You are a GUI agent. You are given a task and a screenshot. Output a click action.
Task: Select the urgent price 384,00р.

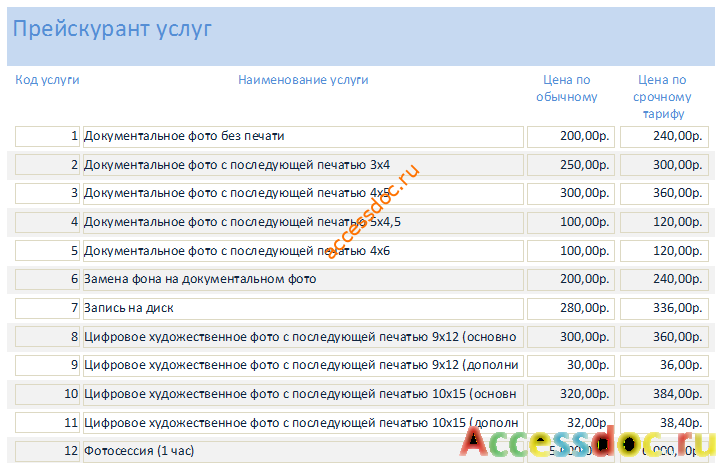point(664,394)
